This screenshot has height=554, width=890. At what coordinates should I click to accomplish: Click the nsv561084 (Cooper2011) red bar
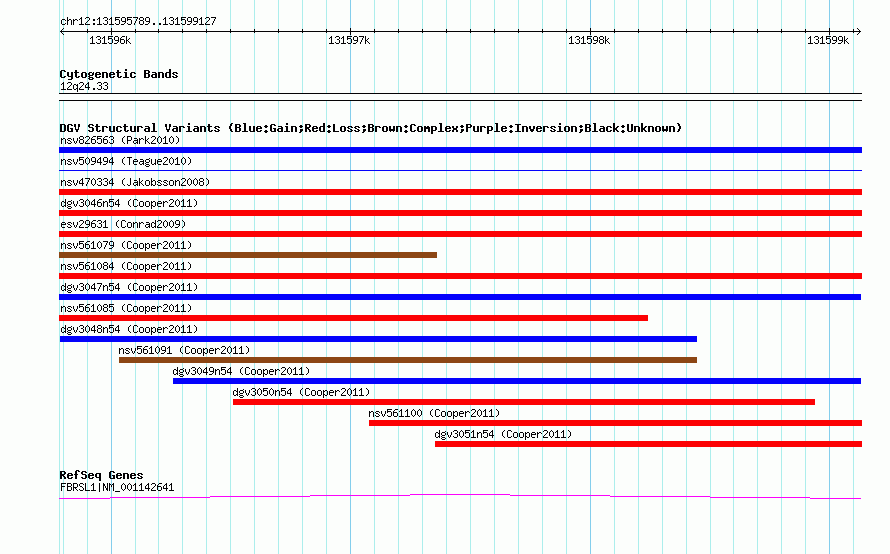click(x=460, y=276)
